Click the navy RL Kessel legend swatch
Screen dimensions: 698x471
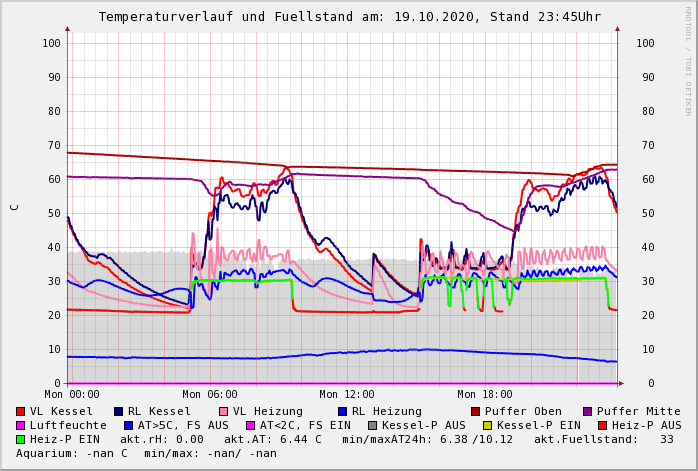click(x=118, y=411)
